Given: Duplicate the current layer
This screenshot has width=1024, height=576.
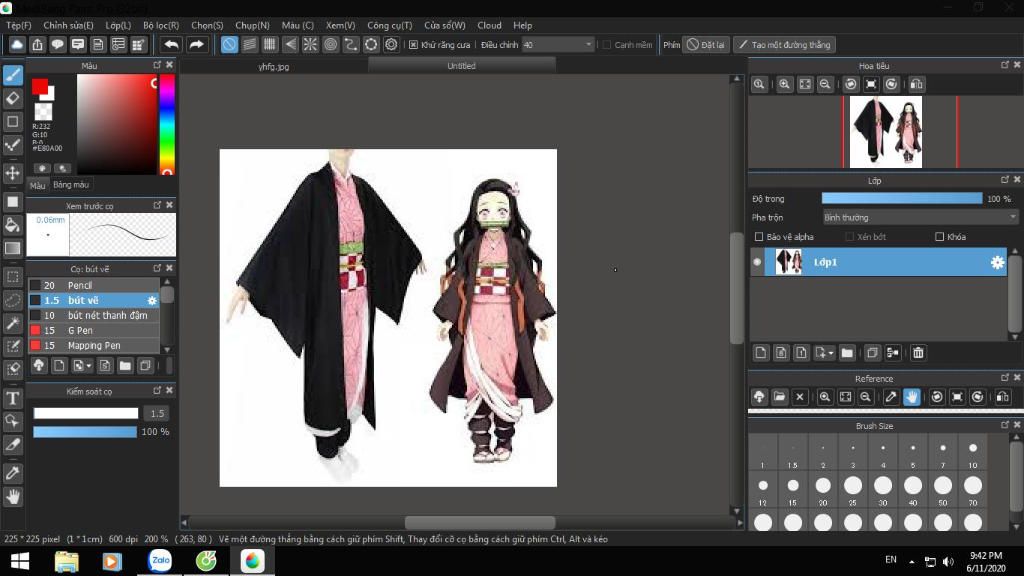Looking at the screenshot, I should [x=872, y=353].
